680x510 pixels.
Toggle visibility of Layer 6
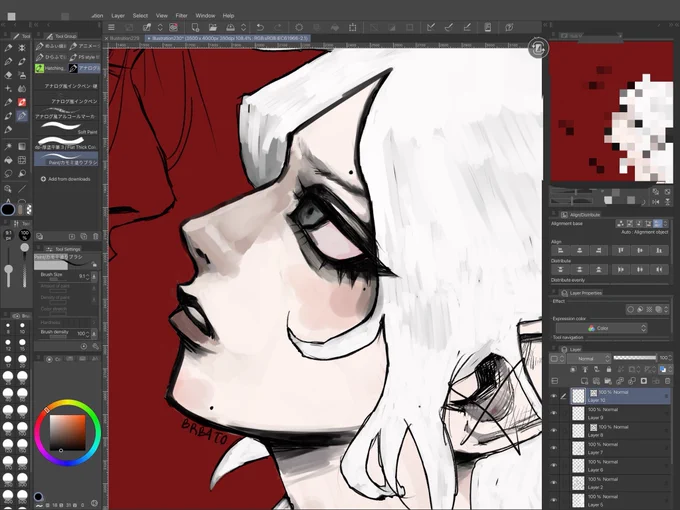click(553, 465)
